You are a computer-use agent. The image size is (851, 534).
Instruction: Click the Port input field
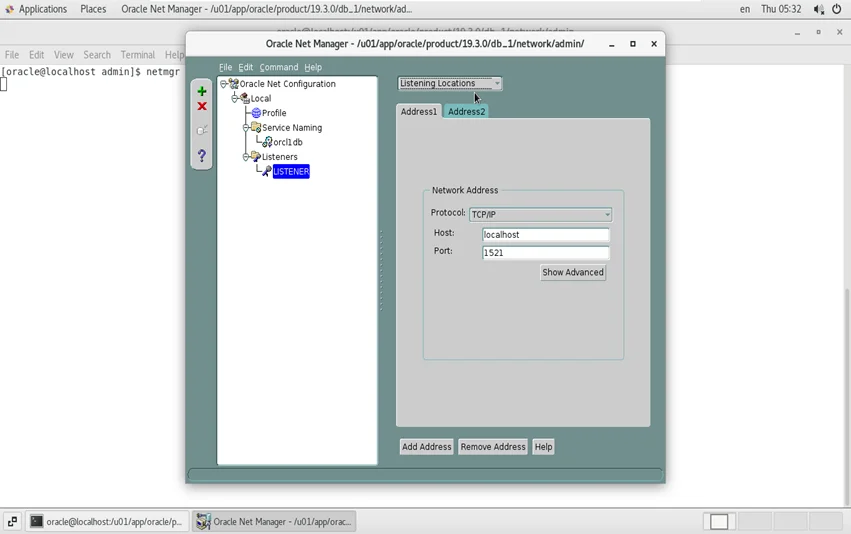[x=545, y=252]
